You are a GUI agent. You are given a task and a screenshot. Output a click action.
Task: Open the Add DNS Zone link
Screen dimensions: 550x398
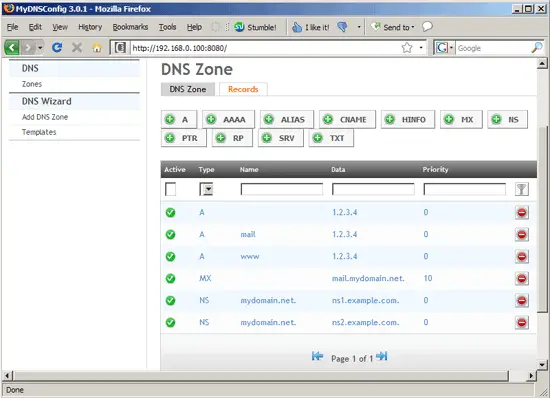pyautogui.click(x=45, y=117)
